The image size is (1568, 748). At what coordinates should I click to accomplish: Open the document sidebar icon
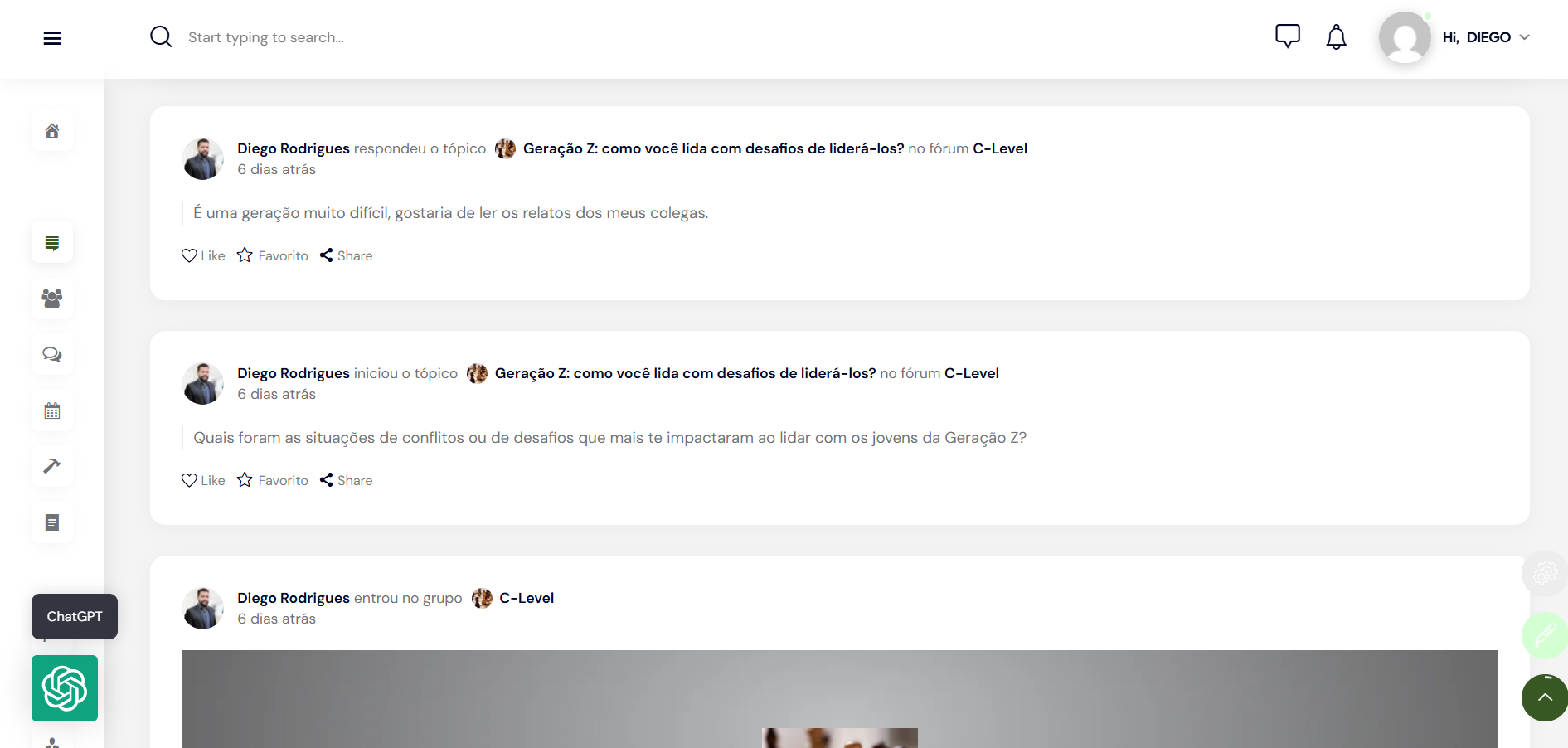pos(52,522)
